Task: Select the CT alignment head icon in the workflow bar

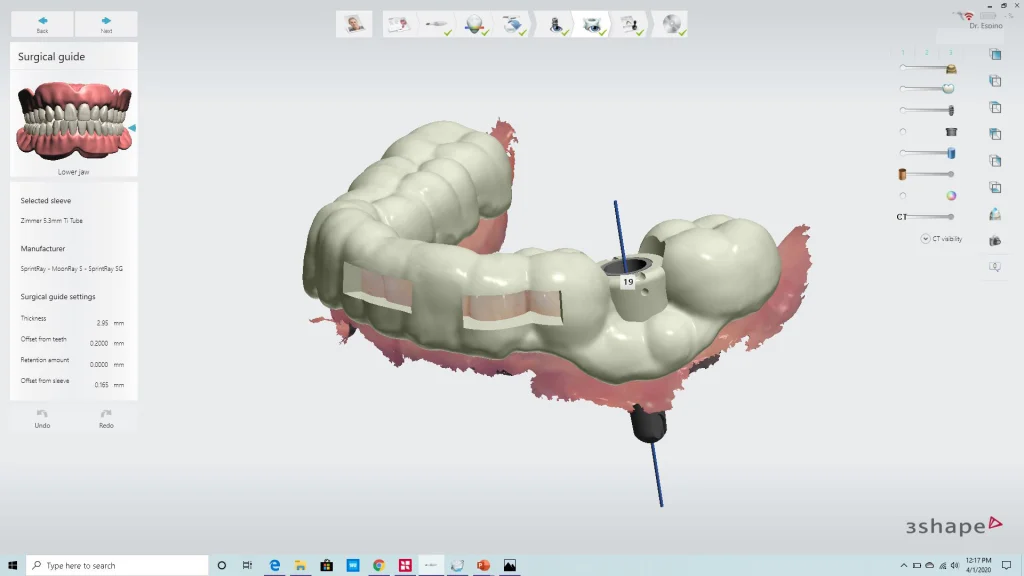Action: click(x=473, y=24)
